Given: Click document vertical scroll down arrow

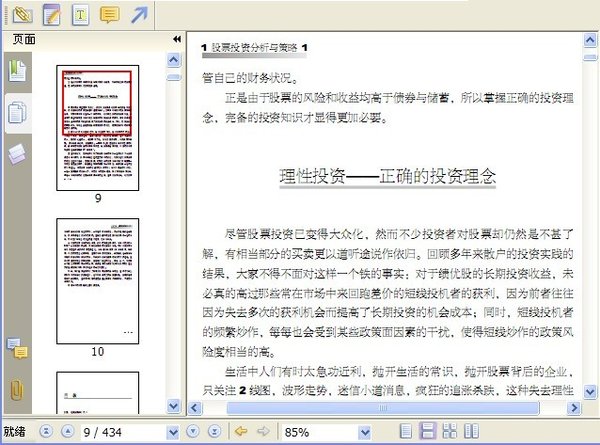Looking at the screenshot, I should point(590,391).
